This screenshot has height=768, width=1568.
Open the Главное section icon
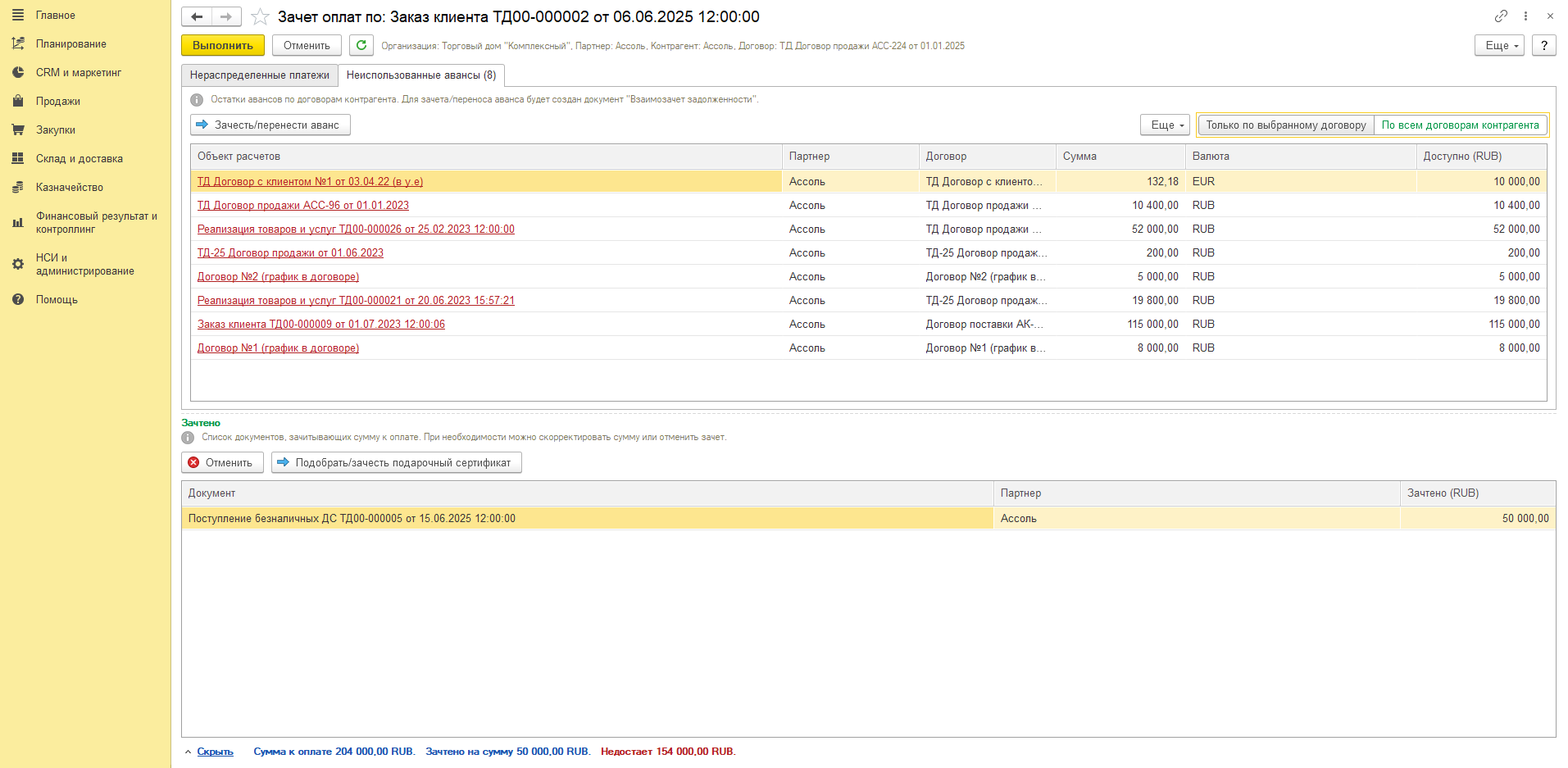click(18, 16)
